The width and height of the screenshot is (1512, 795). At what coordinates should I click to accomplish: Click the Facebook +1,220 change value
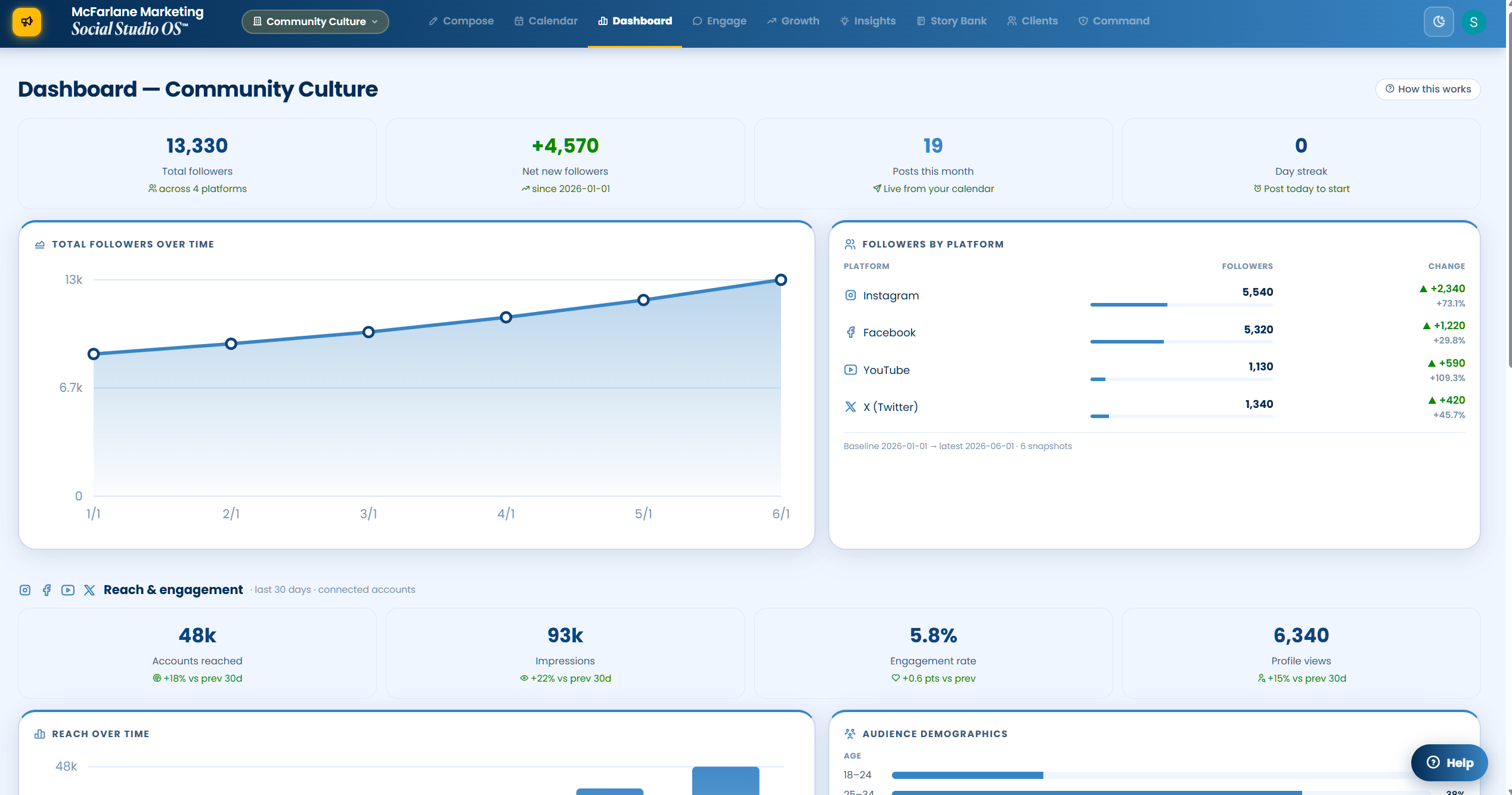click(1443, 326)
